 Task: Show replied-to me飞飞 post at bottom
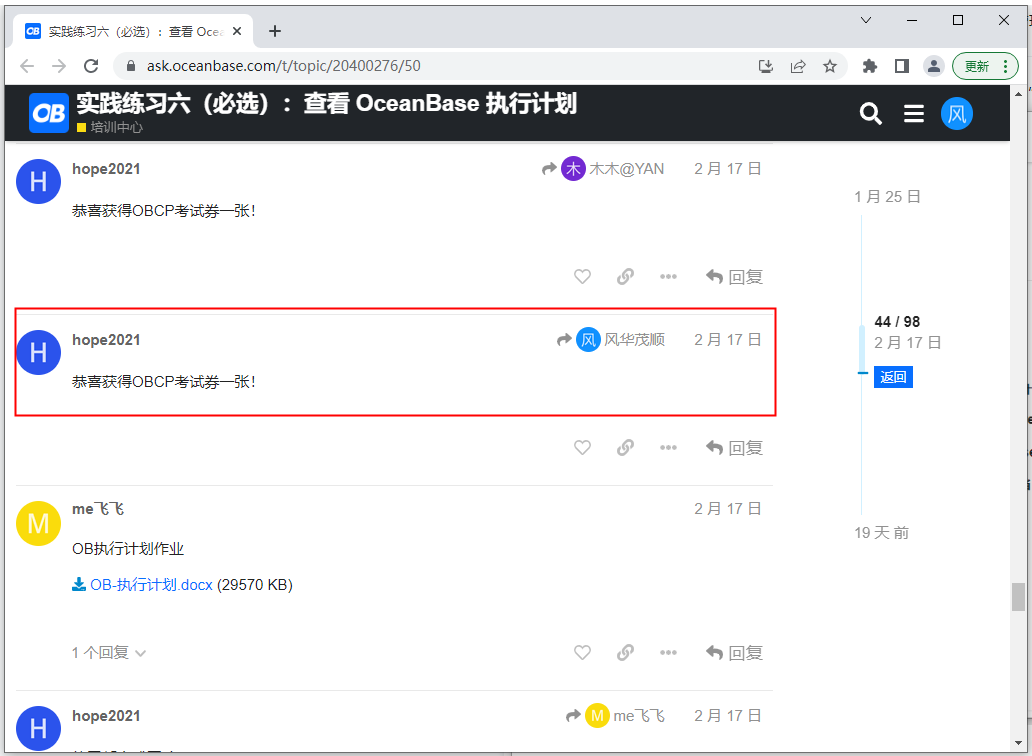(615, 715)
